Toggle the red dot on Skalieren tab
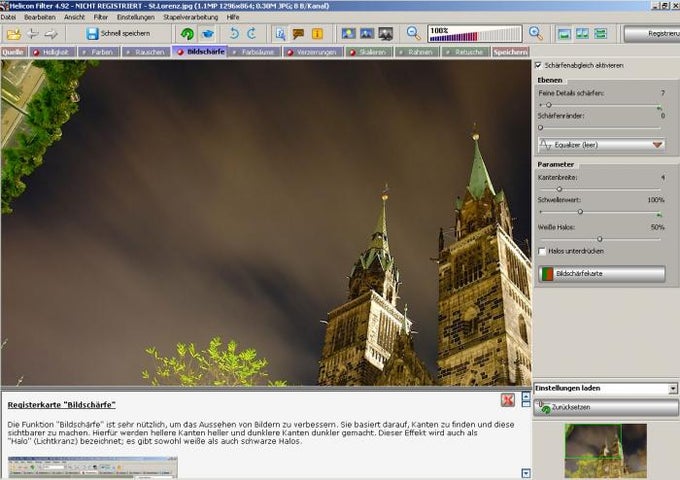This screenshot has height=480, width=680. [353, 52]
